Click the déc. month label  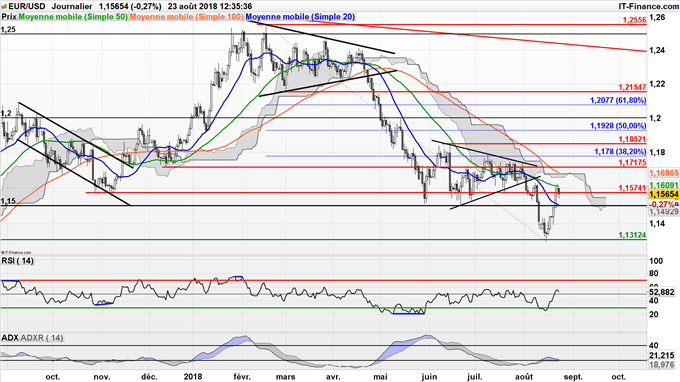pyautogui.click(x=150, y=377)
